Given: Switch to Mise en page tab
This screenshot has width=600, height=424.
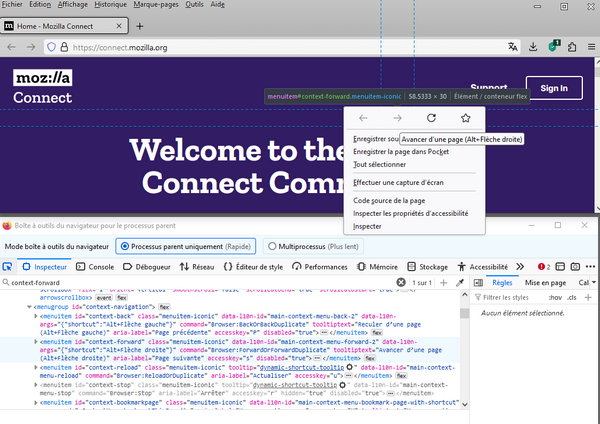Looking at the screenshot, I should pos(545,282).
